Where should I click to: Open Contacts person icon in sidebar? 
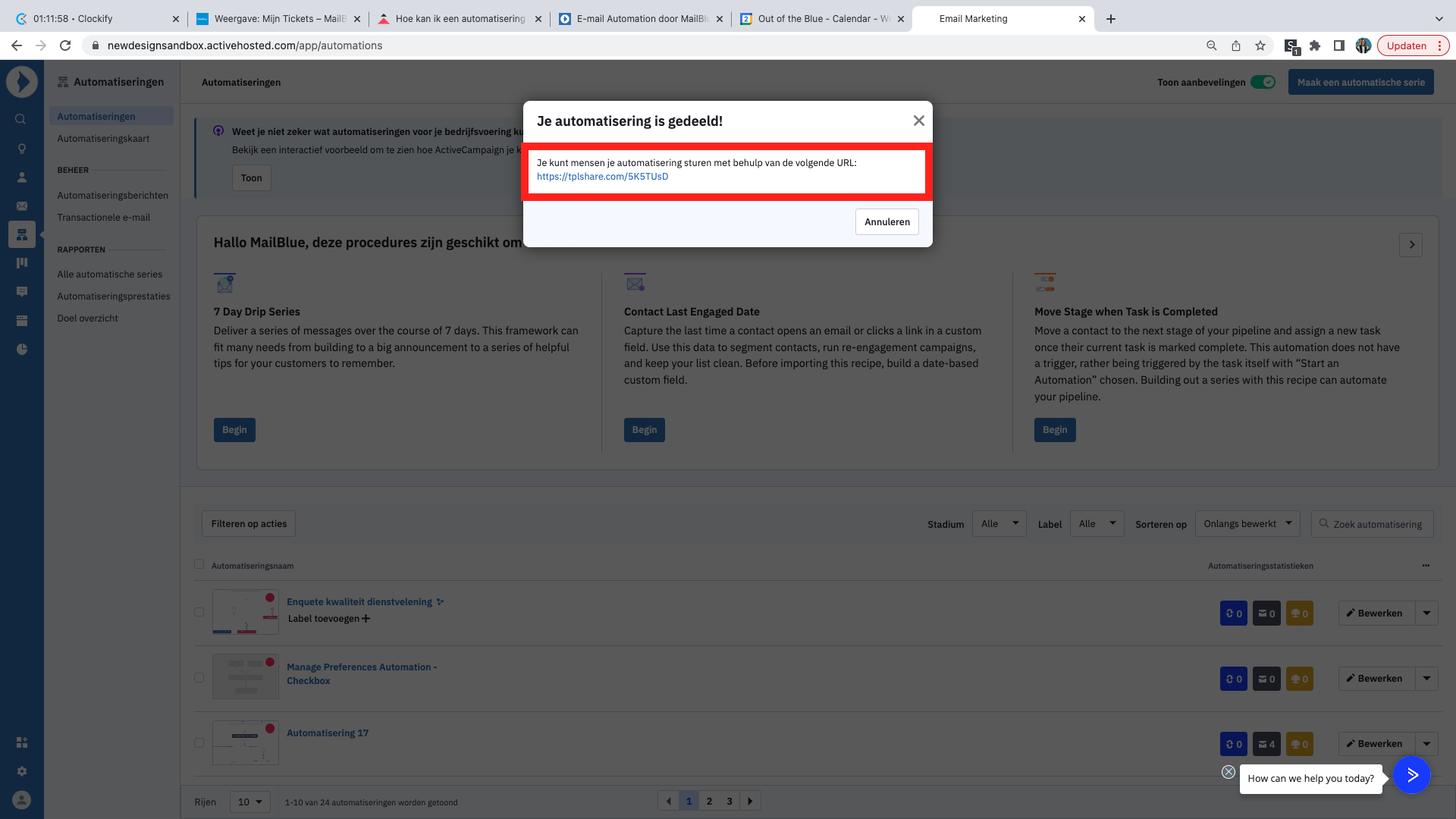pyautogui.click(x=22, y=177)
